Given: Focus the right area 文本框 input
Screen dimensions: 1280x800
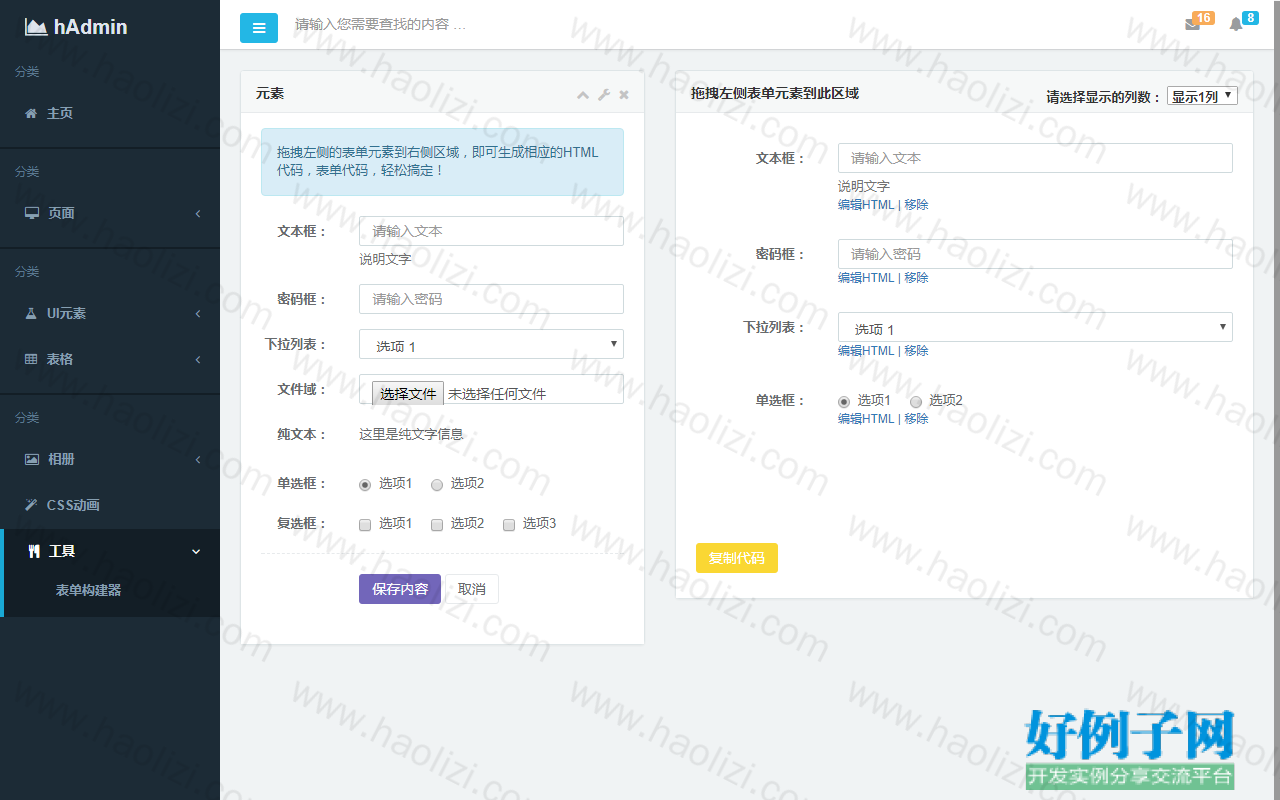Looking at the screenshot, I should pyautogui.click(x=1035, y=158).
